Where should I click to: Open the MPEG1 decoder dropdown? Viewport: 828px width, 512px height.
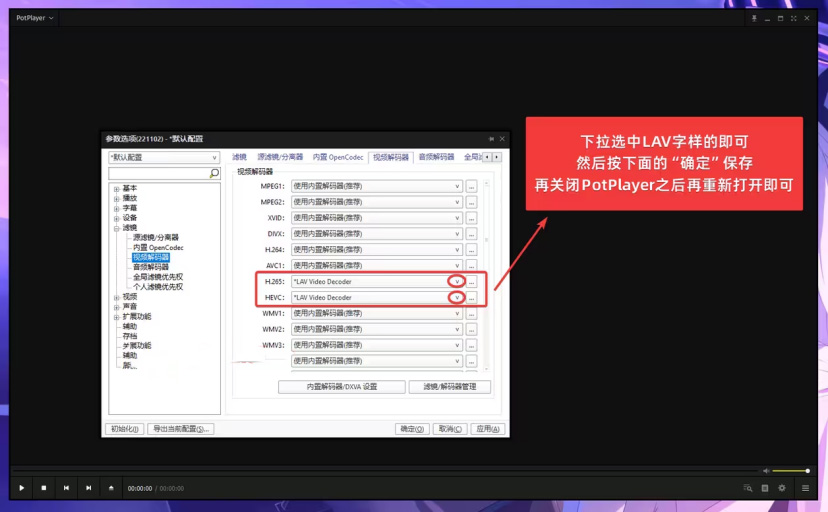tap(457, 186)
